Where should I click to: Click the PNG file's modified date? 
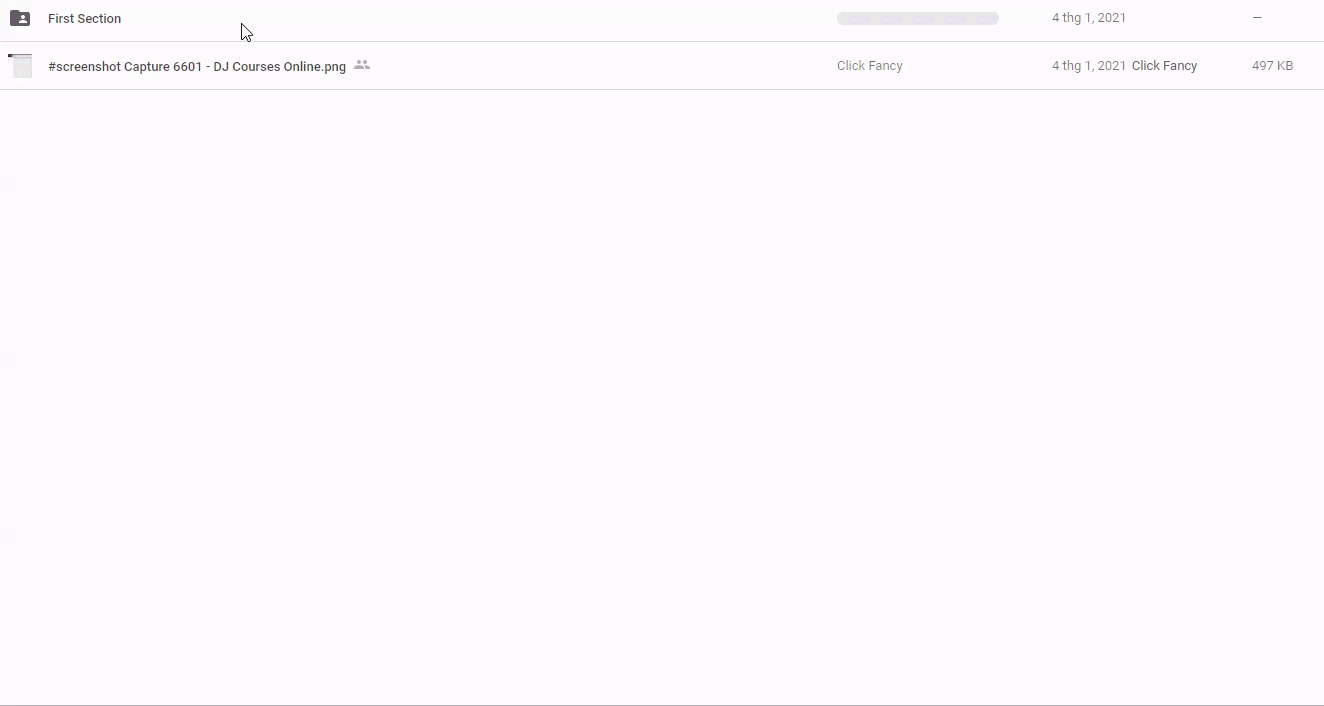point(1088,66)
